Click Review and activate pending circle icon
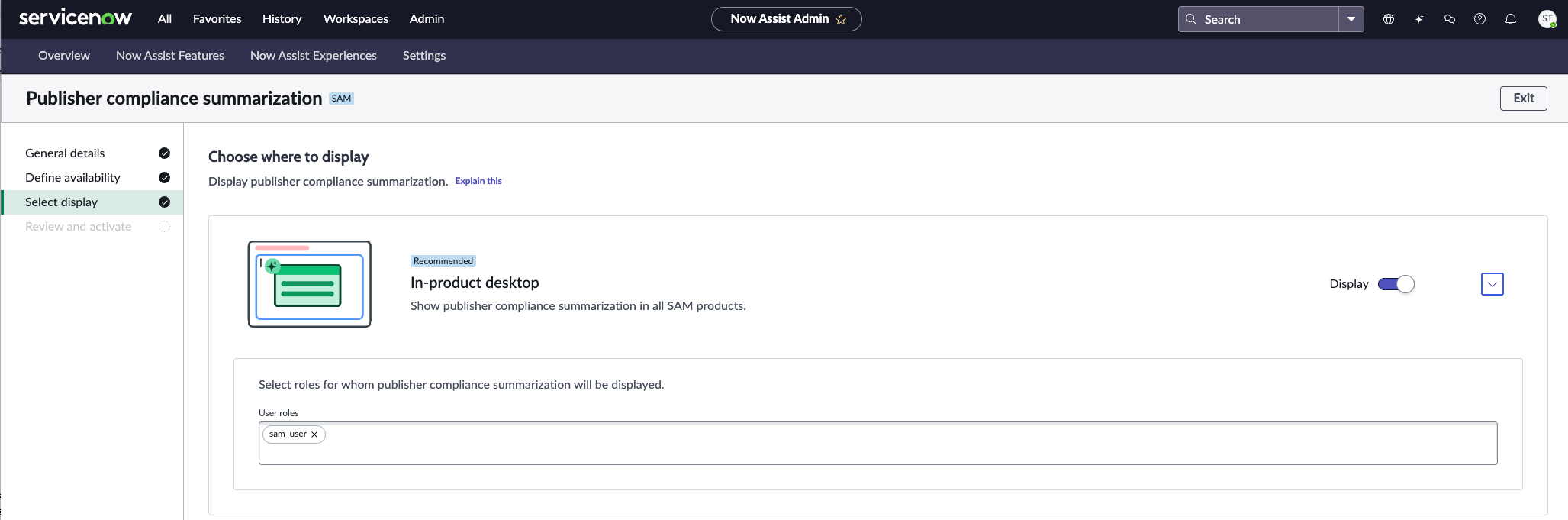Screen dimensions: 1568x520 click(164, 227)
